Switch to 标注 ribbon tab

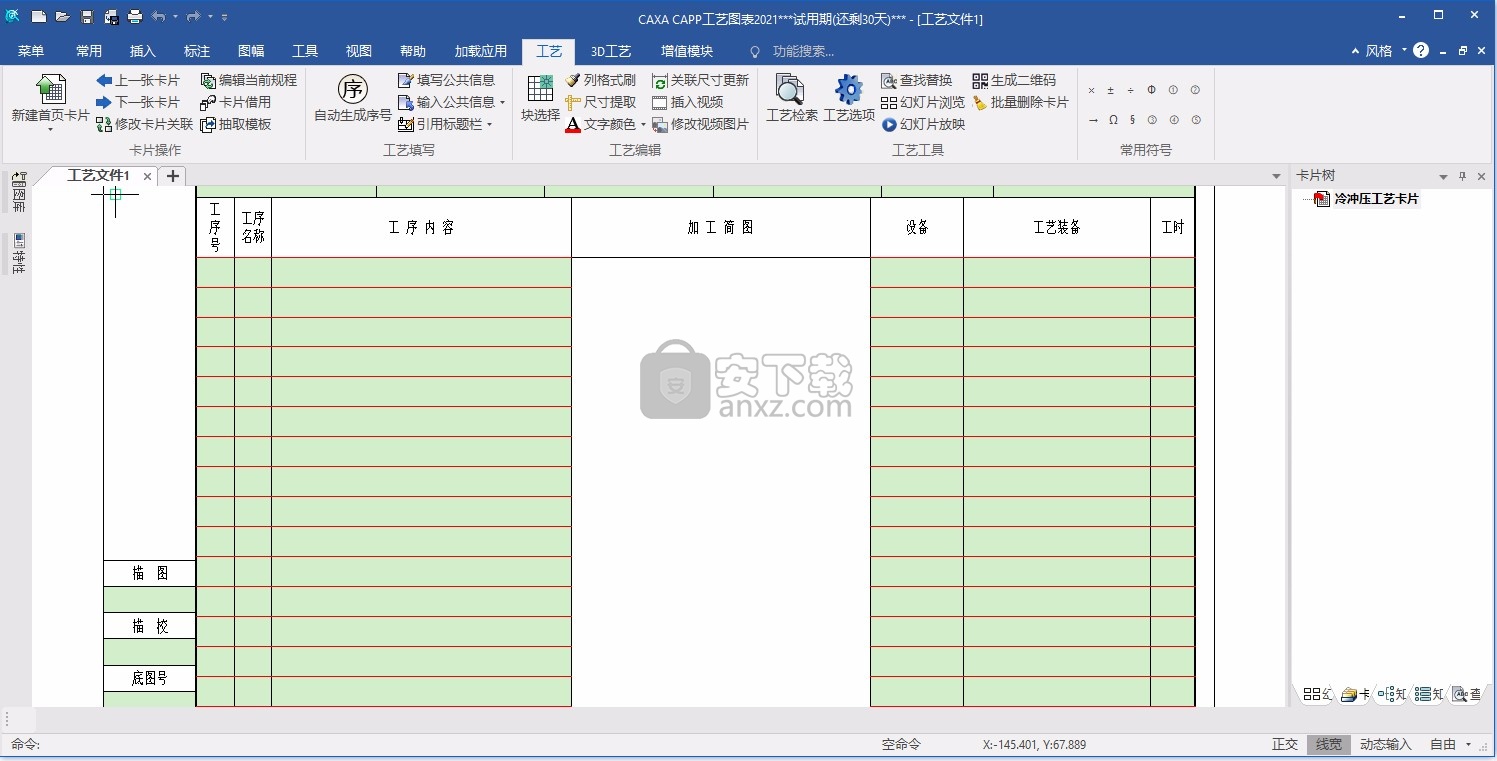[x=197, y=51]
